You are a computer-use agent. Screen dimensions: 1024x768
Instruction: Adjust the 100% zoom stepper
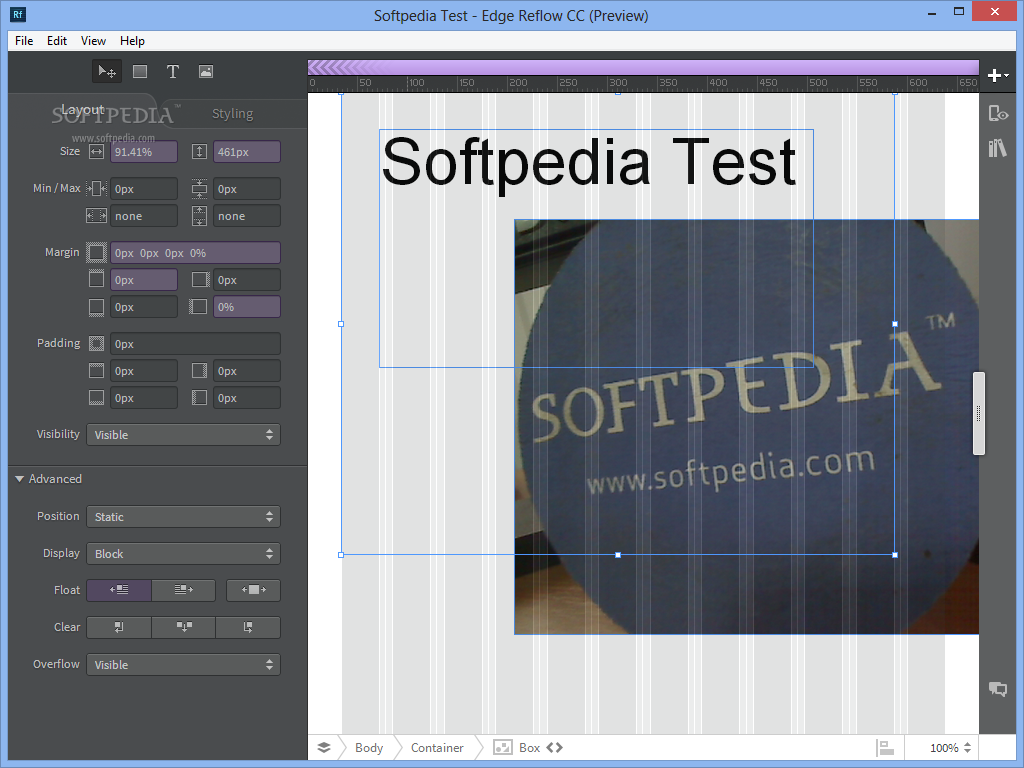pos(967,748)
